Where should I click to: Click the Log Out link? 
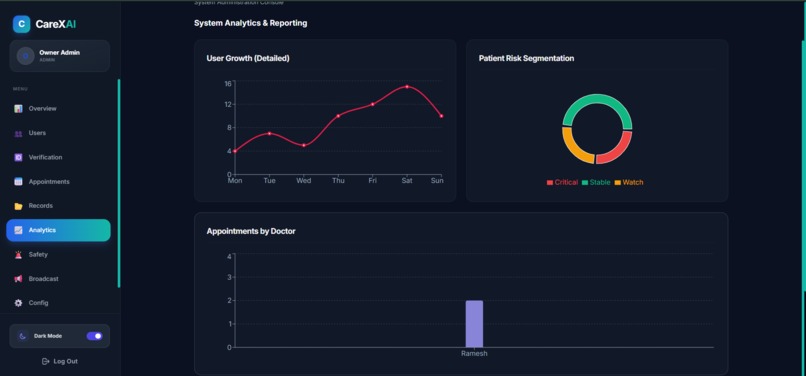(x=60, y=361)
